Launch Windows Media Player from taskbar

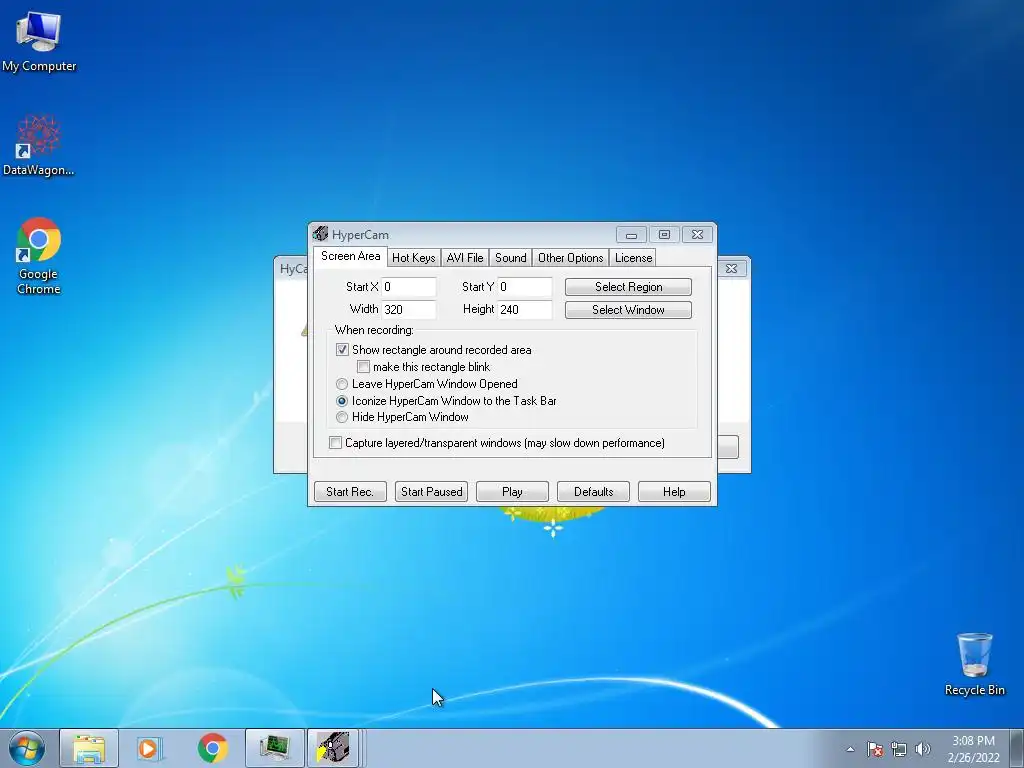pyautogui.click(x=149, y=748)
